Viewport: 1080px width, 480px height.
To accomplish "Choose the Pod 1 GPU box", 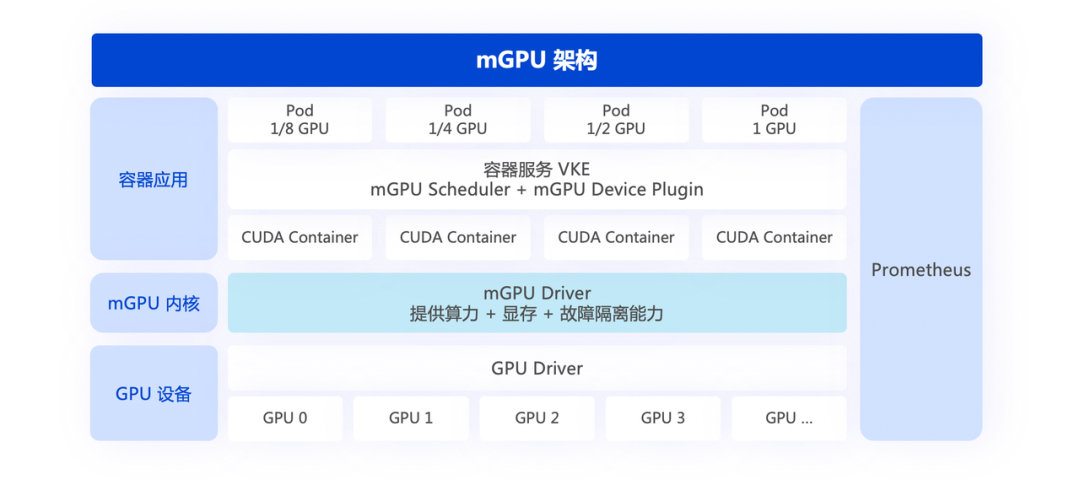I will pyautogui.click(x=774, y=120).
